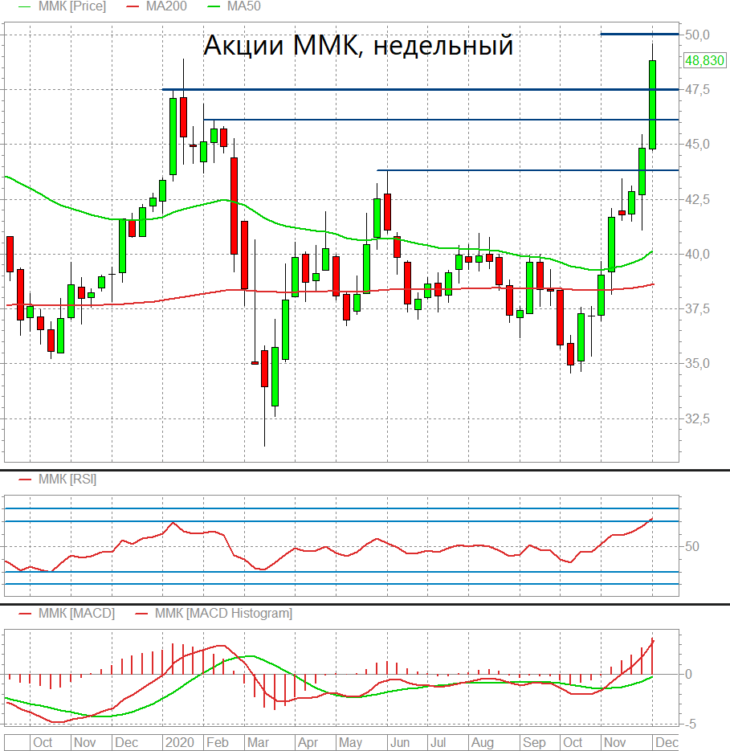Click the MA50 legend label
This screenshot has width=730, height=751.
pyautogui.click(x=244, y=7)
